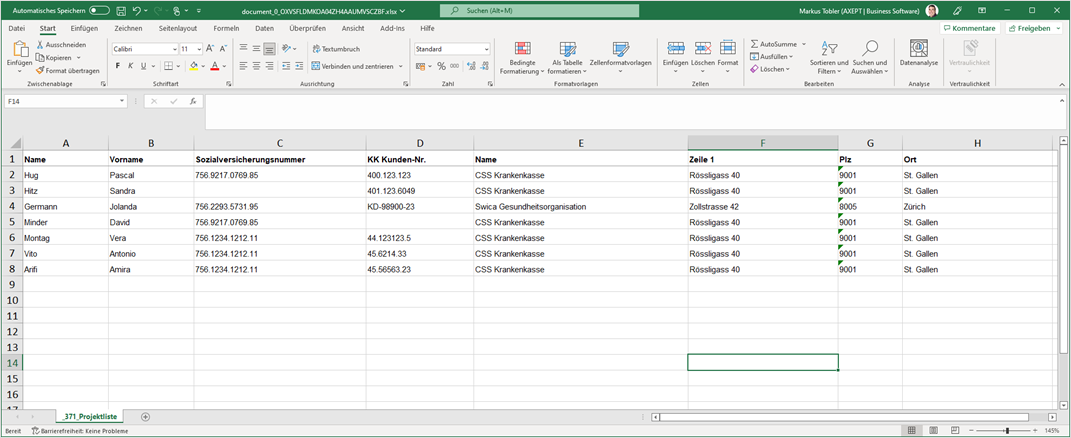Image resolution: width=1071 pixels, height=438 pixels.
Task: Open the font color dropdown arrow
Action: (224, 66)
